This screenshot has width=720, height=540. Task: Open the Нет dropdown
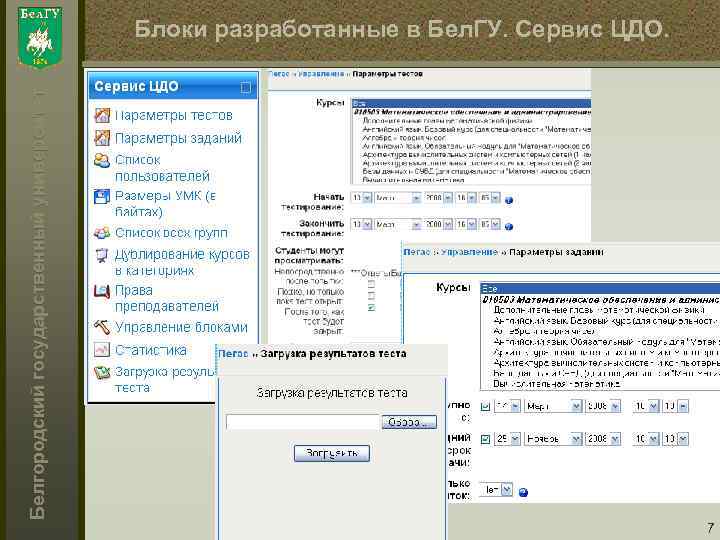(496, 490)
